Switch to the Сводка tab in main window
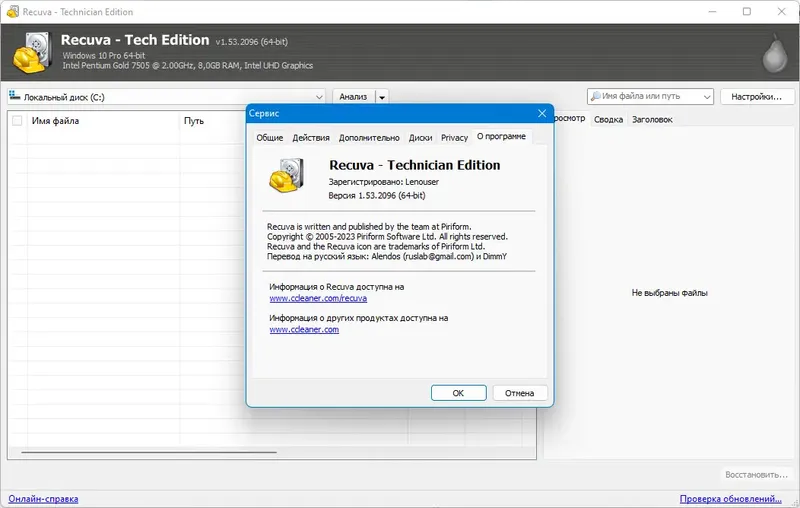The height and width of the screenshot is (508, 800). [x=608, y=119]
